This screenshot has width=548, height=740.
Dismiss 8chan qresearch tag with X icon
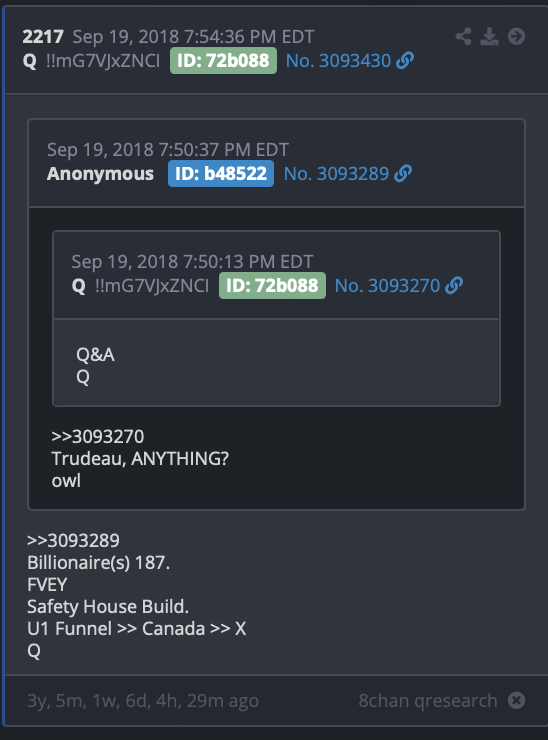point(516,700)
